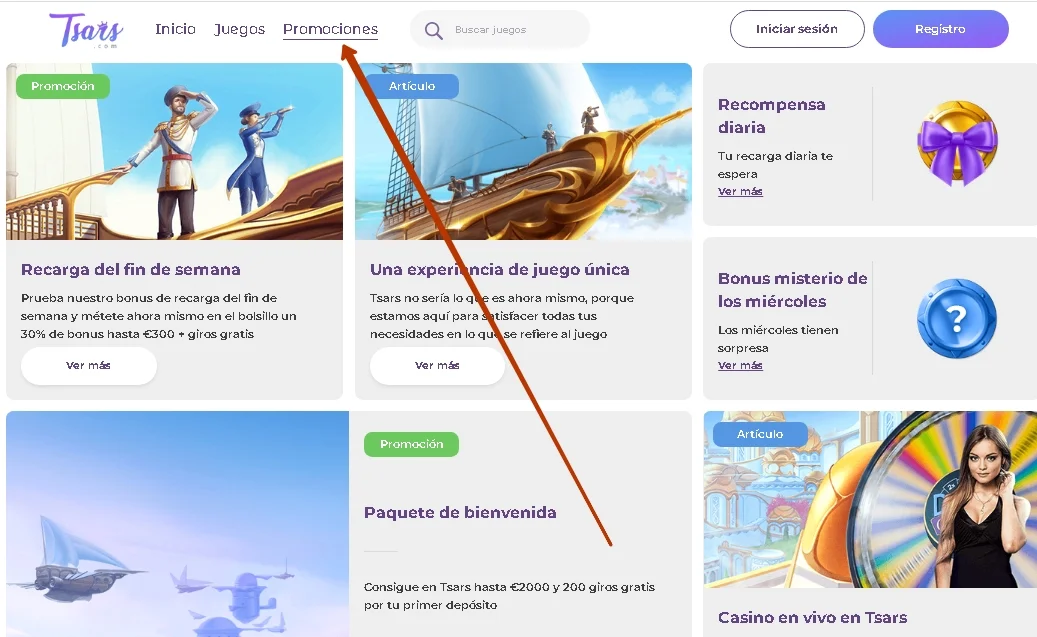Click the description starting Tsars no sería
This screenshot has height=637, width=1037.
[x=502, y=316]
